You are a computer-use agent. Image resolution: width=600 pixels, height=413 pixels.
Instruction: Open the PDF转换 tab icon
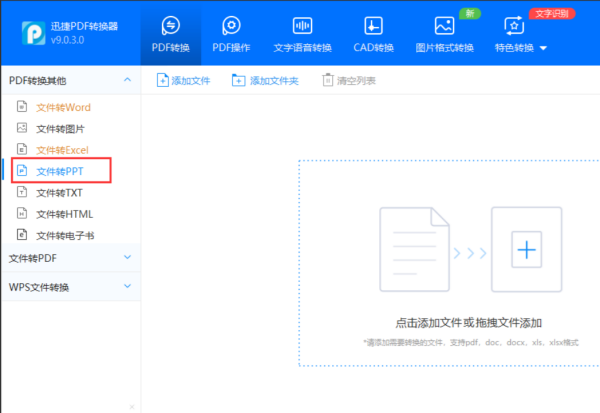coord(171,26)
